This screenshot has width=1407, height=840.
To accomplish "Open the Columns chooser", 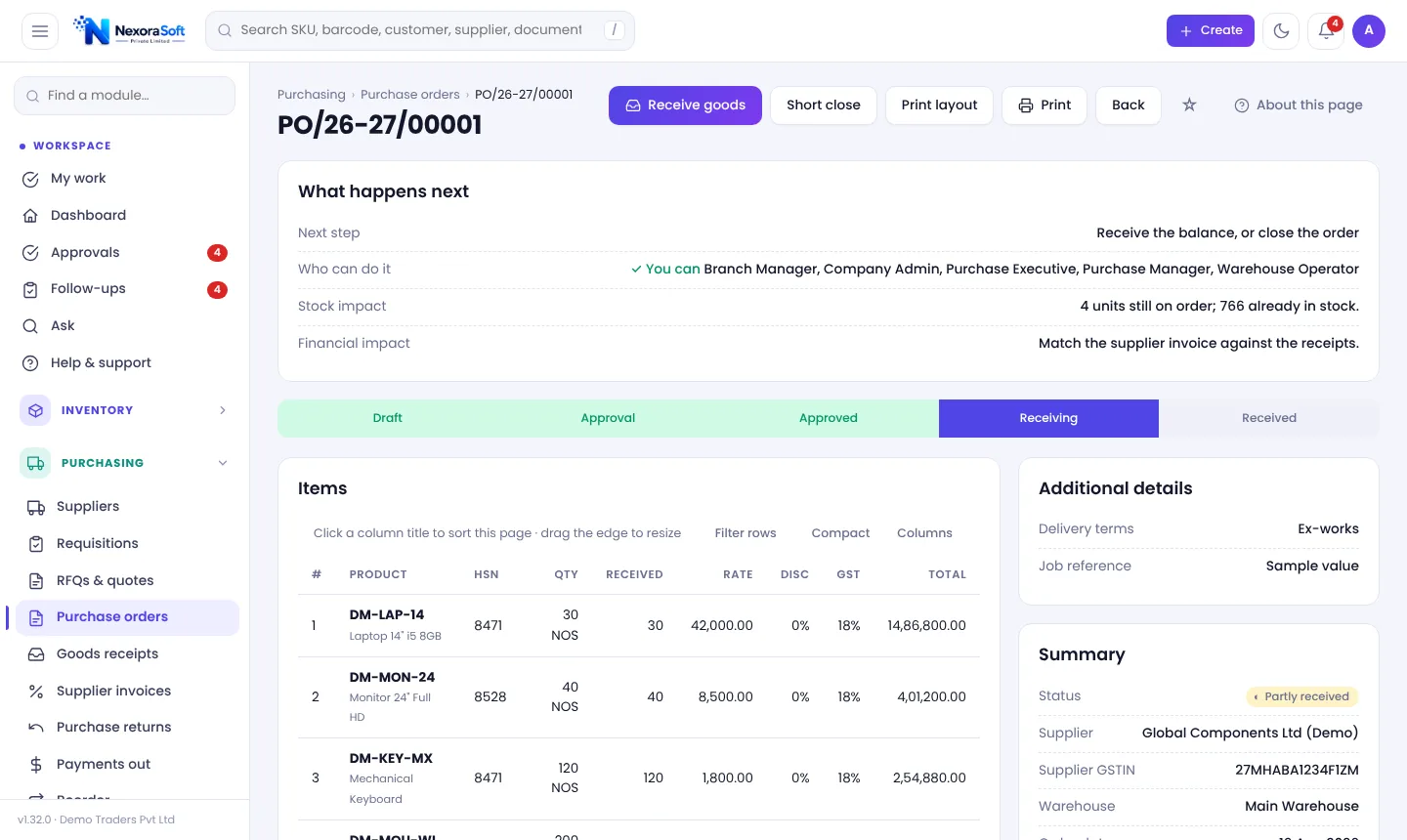I will tap(924, 533).
